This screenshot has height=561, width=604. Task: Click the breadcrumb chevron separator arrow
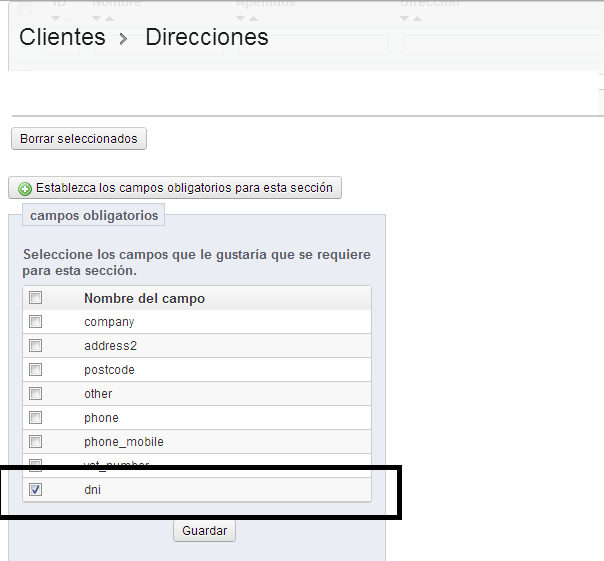coord(125,38)
